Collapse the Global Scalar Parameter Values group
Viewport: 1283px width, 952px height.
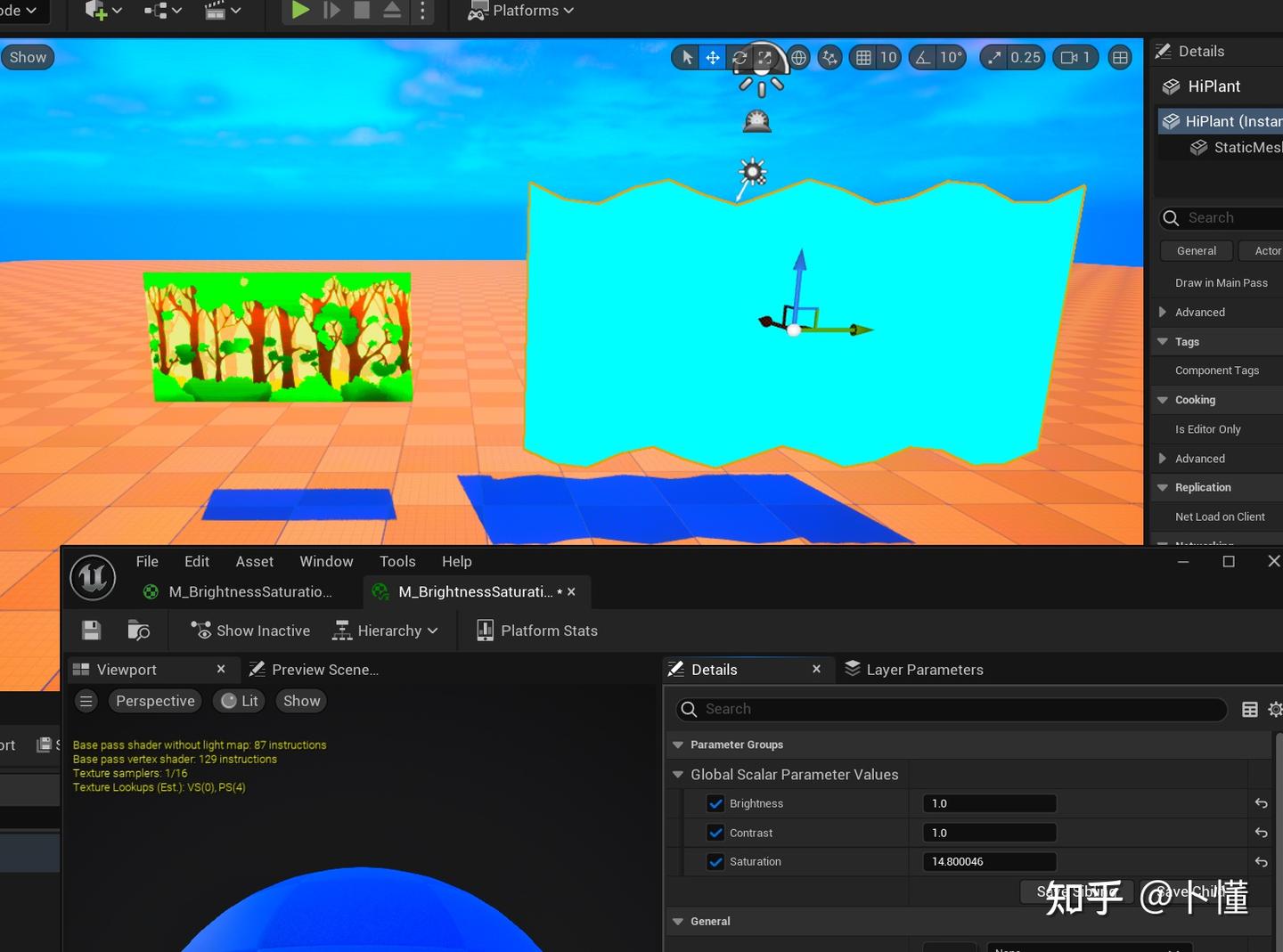point(678,774)
